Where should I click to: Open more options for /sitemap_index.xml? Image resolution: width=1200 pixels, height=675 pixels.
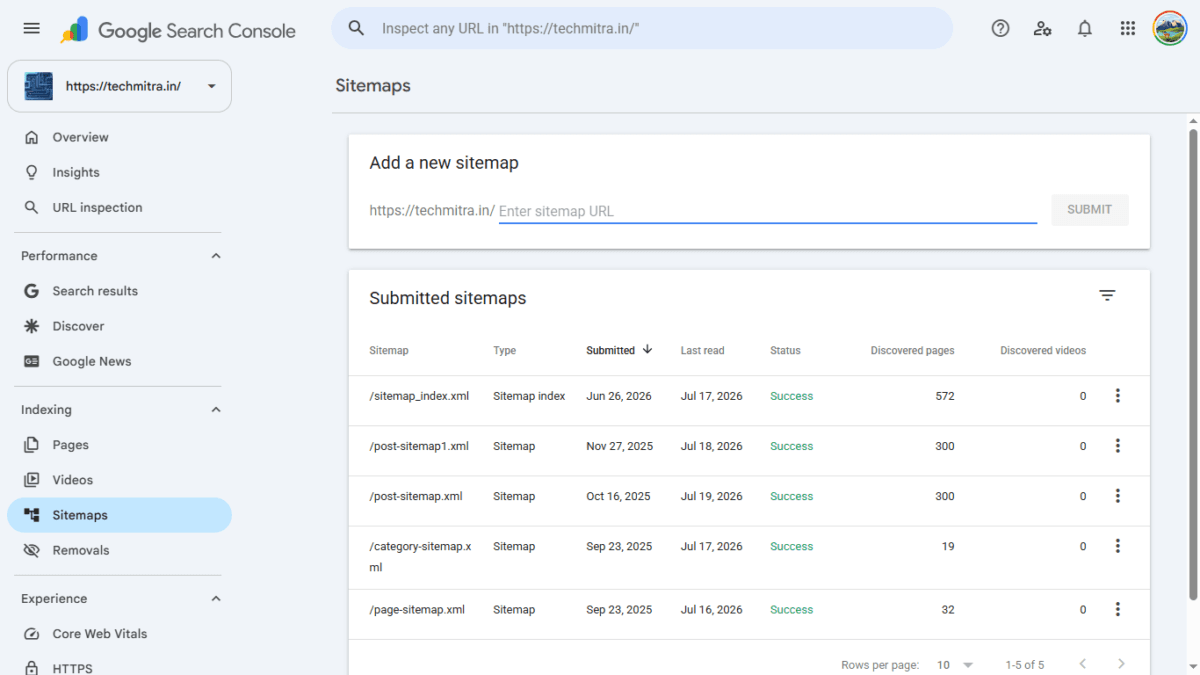[1118, 396]
